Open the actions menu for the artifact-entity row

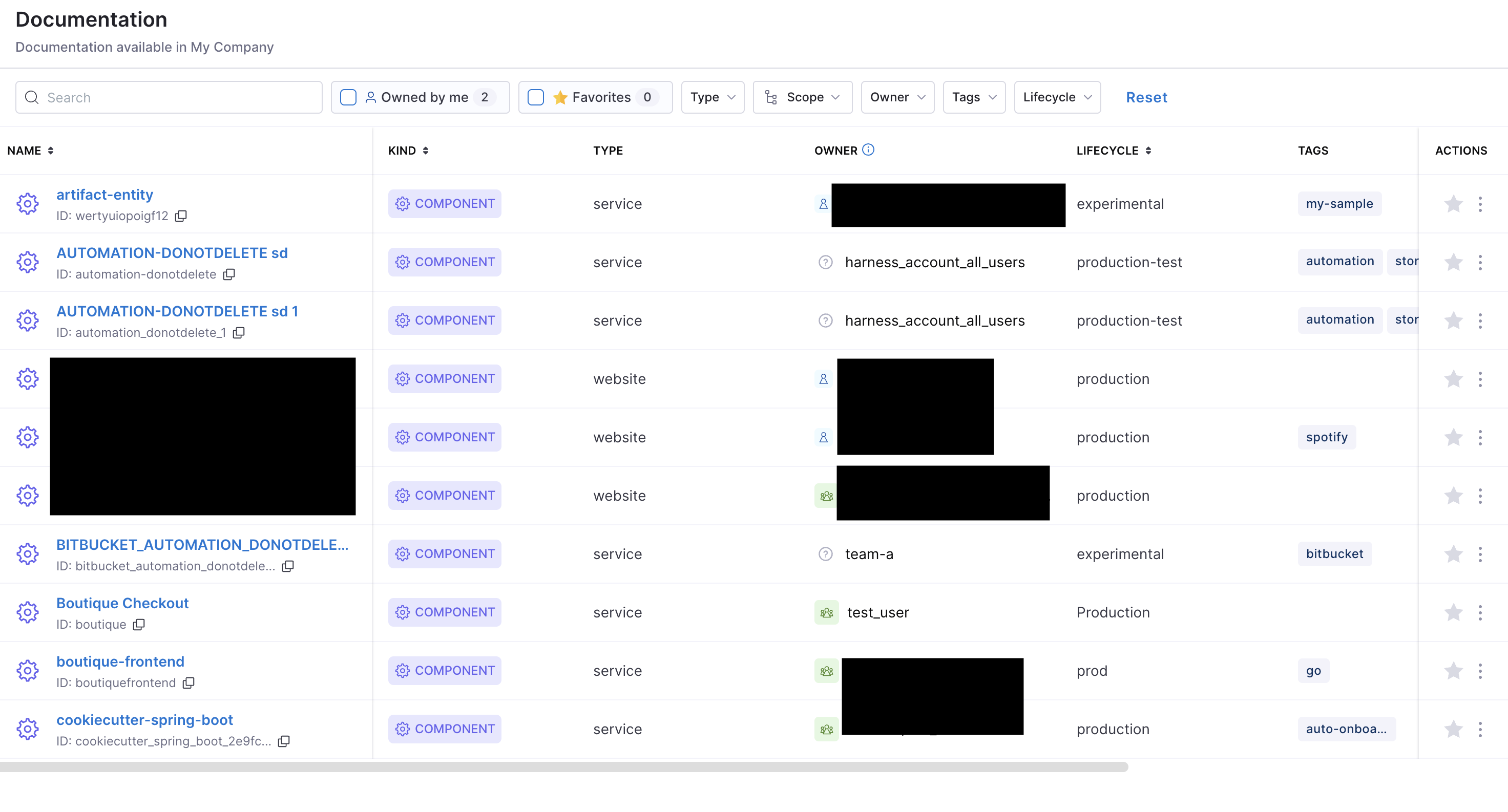point(1480,204)
